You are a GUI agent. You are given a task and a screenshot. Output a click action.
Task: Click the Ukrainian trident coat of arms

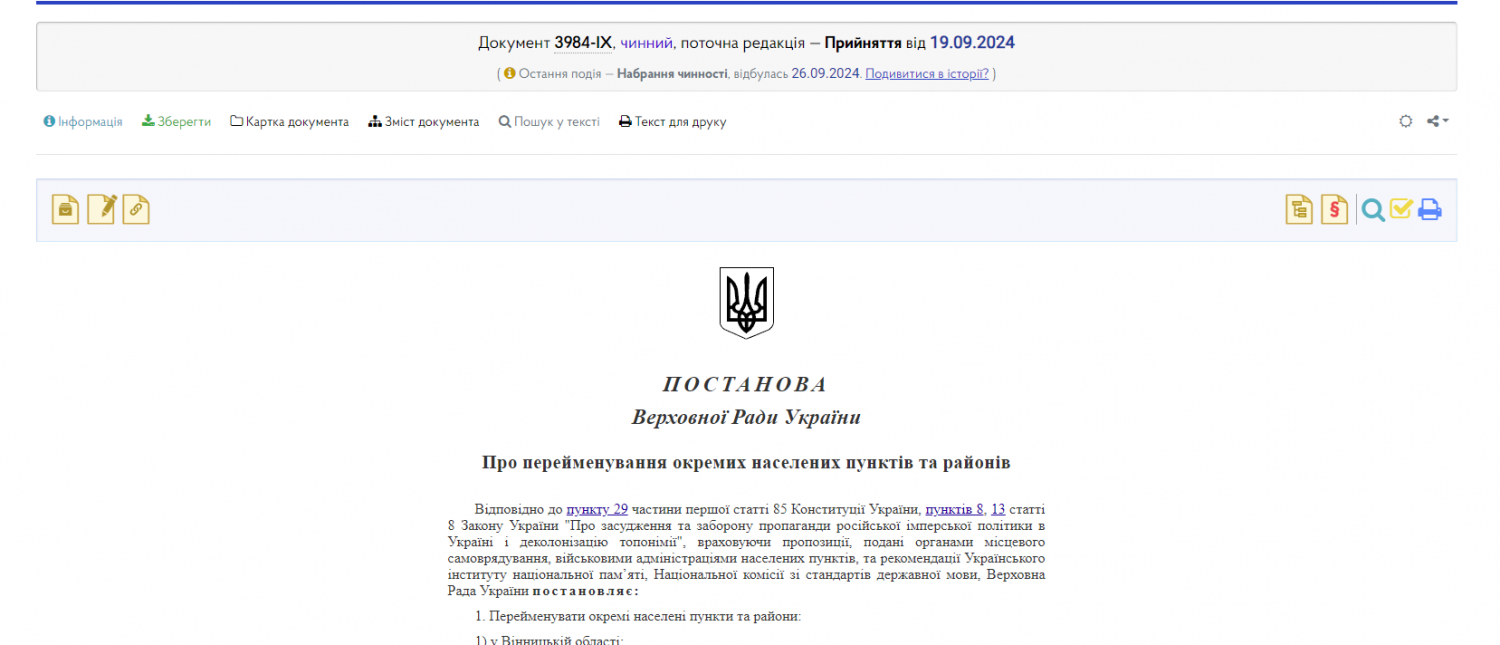(746, 302)
